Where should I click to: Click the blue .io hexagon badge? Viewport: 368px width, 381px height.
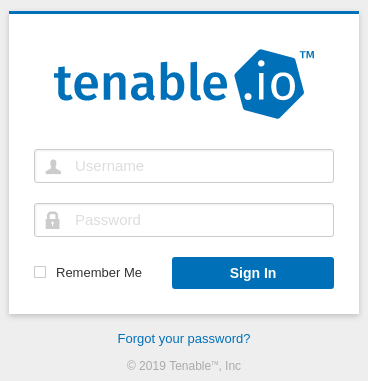tap(269, 84)
